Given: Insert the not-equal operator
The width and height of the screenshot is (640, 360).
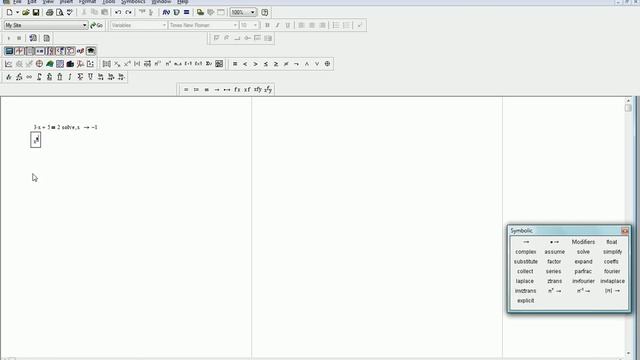Looking at the screenshot, I should click(286, 64).
